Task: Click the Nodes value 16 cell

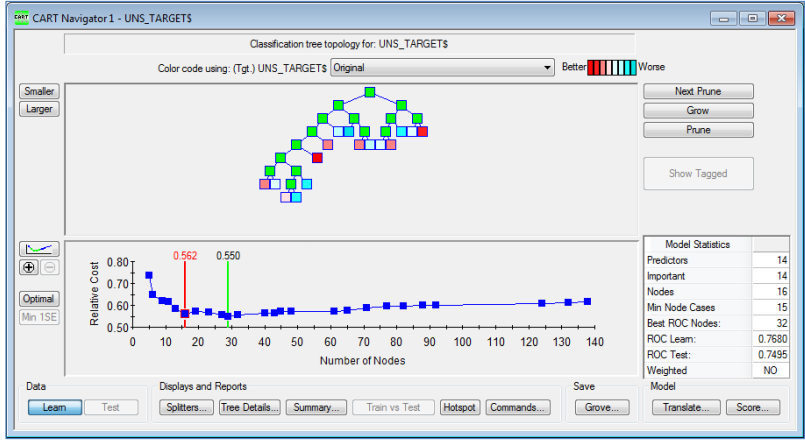Action: click(770, 292)
